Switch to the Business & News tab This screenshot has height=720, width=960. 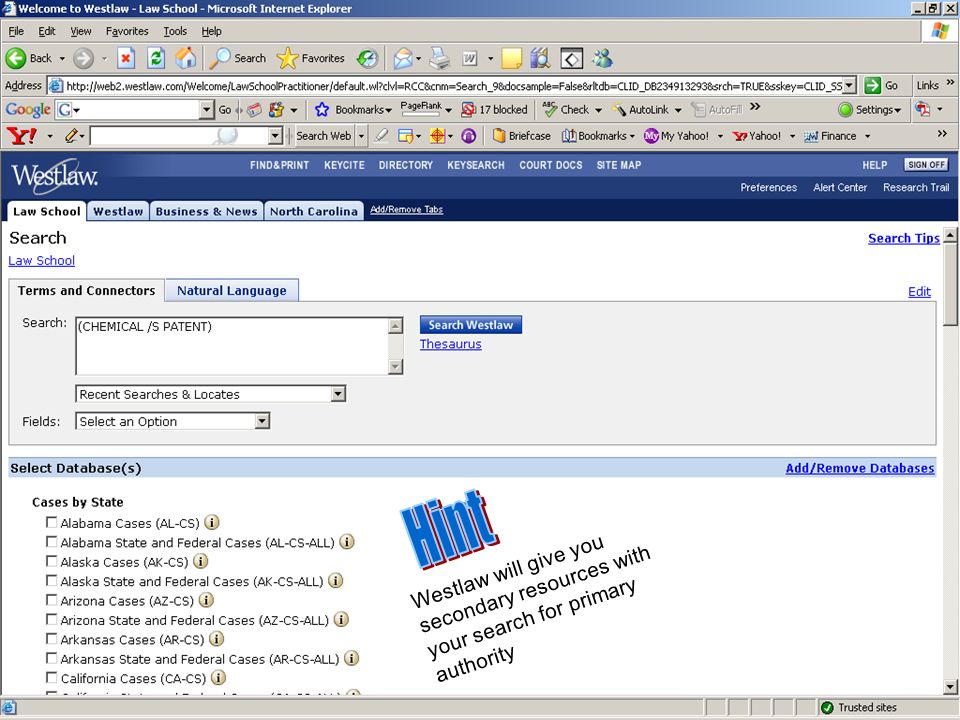point(206,211)
